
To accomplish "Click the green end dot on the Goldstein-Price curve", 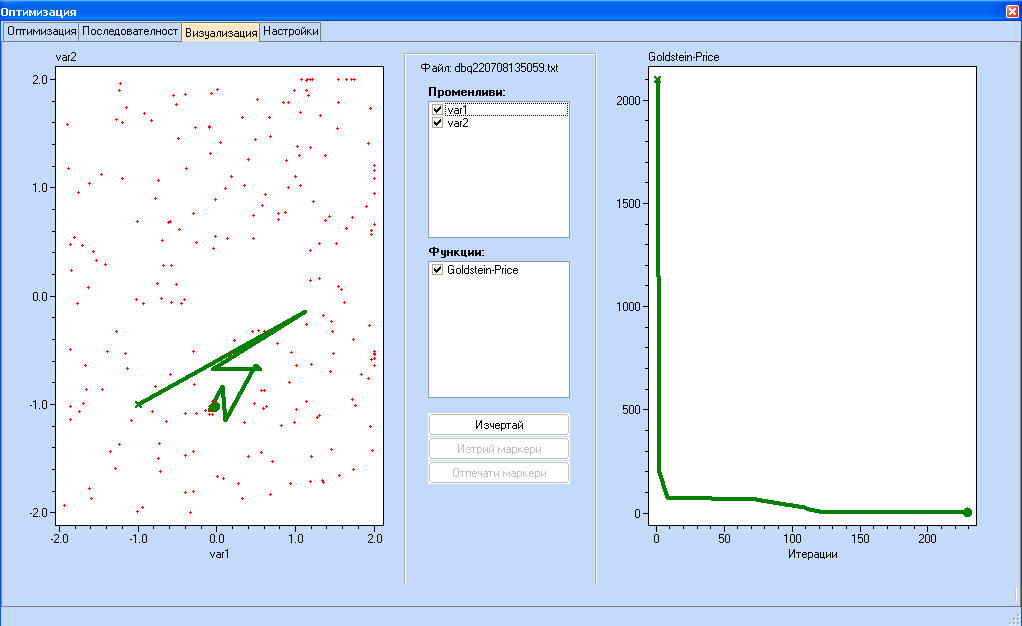I will [x=967, y=512].
